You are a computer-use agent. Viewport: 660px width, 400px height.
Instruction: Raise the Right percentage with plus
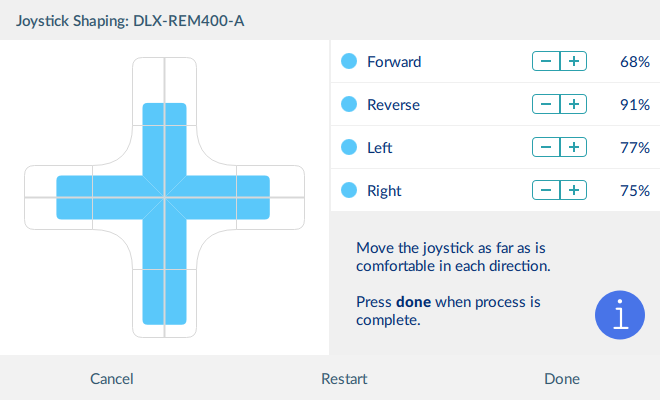(573, 190)
